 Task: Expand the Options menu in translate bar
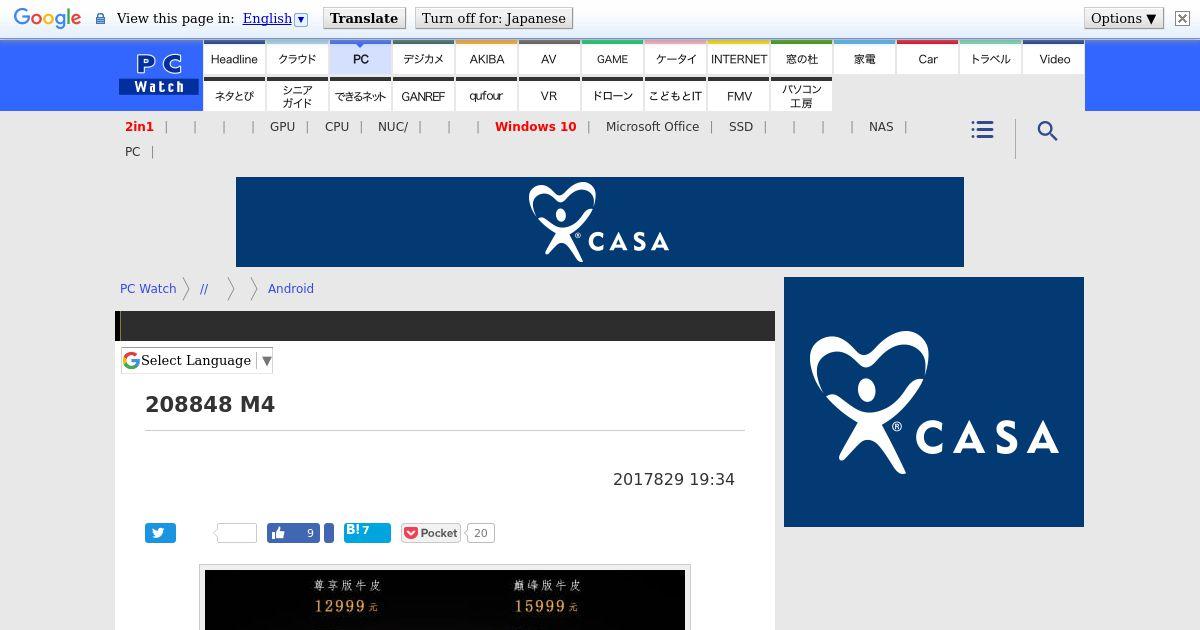[1123, 18]
